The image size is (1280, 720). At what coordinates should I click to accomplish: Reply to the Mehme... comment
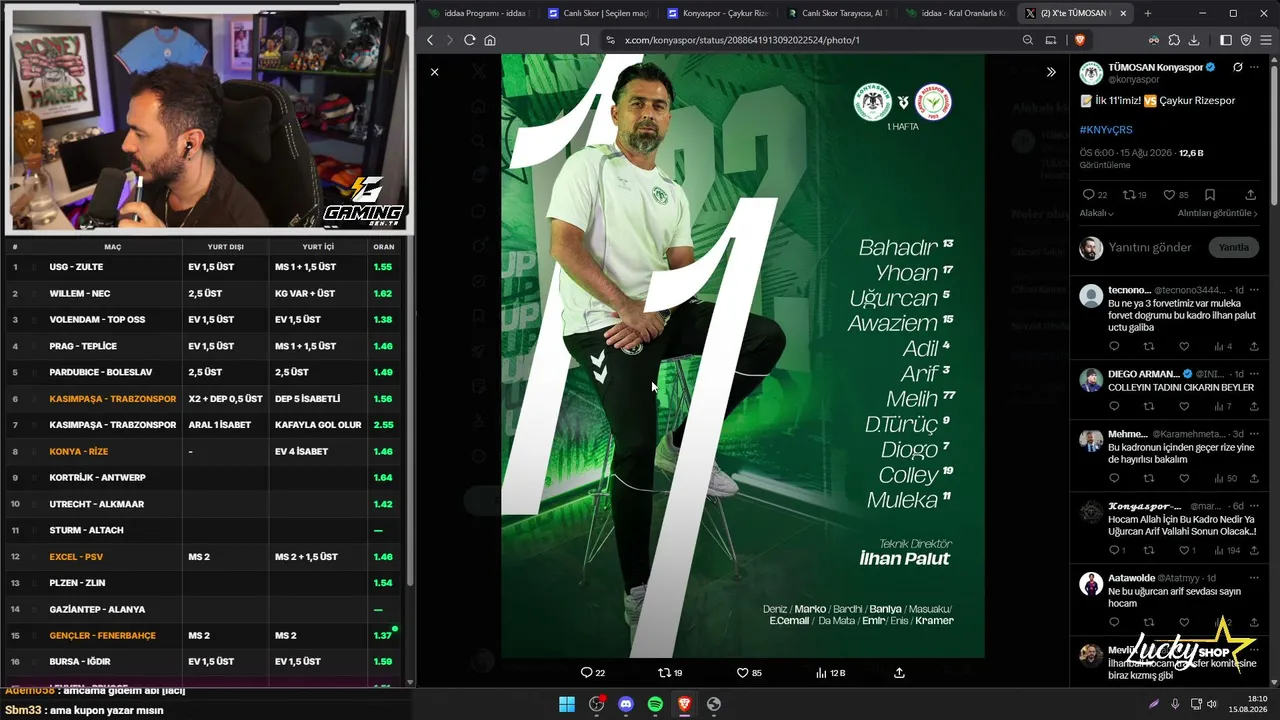[1114, 478]
